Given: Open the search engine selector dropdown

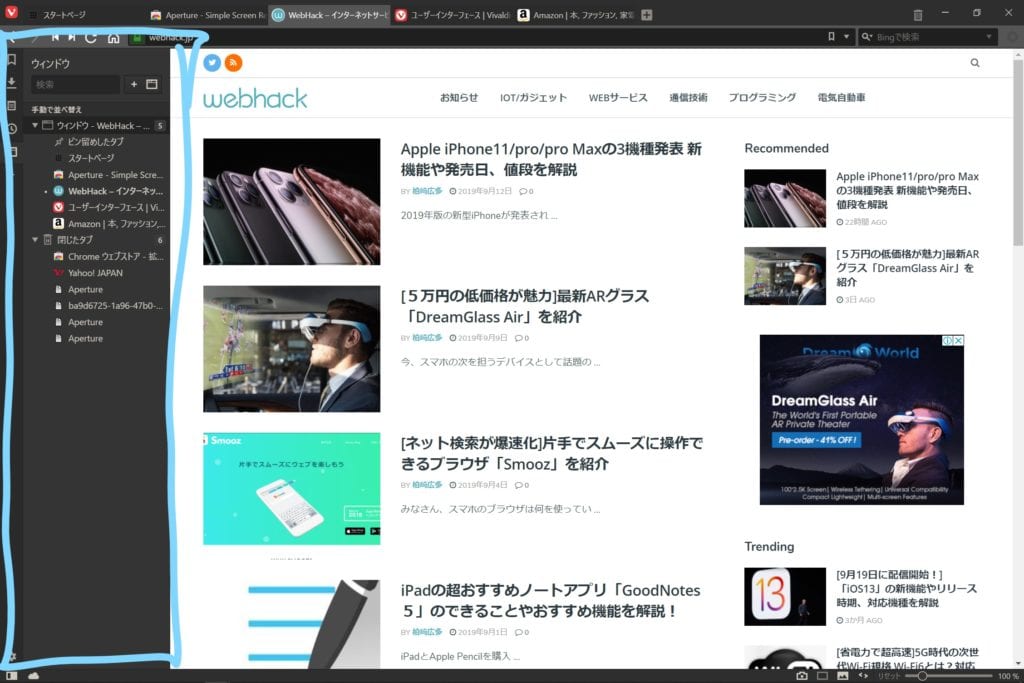Looking at the screenshot, I should (x=867, y=37).
